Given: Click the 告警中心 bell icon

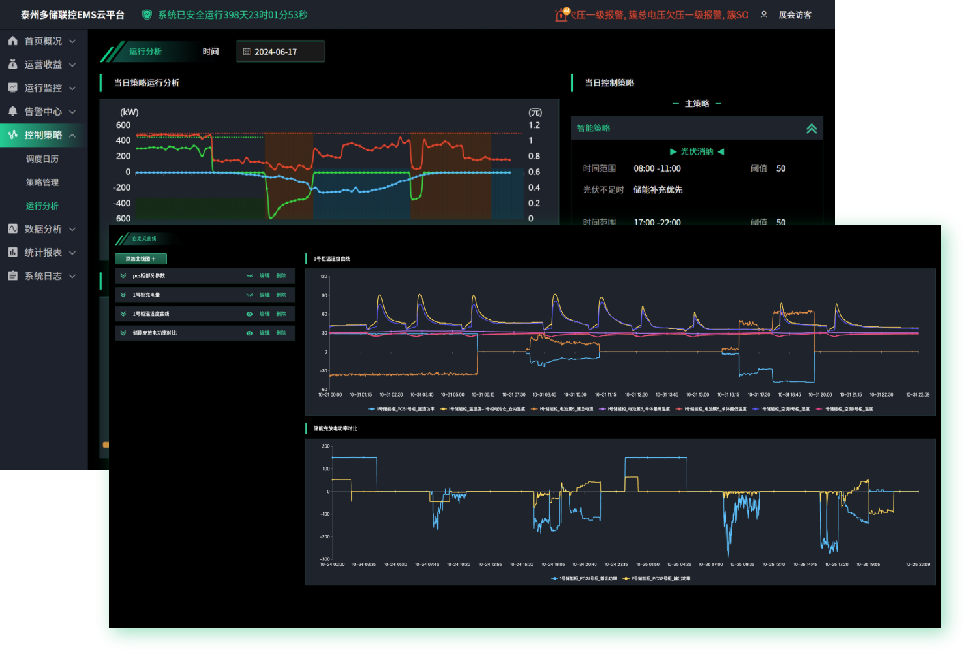Looking at the screenshot, I should pyautogui.click(x=12, y=111).
